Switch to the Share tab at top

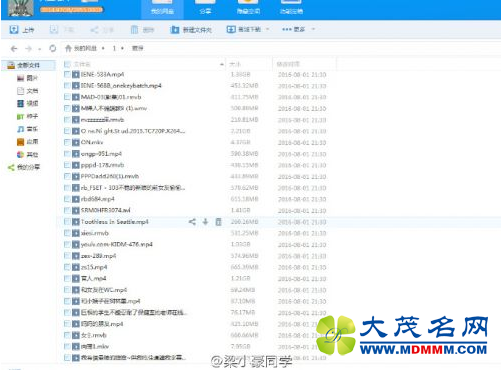tap(205, 9)
